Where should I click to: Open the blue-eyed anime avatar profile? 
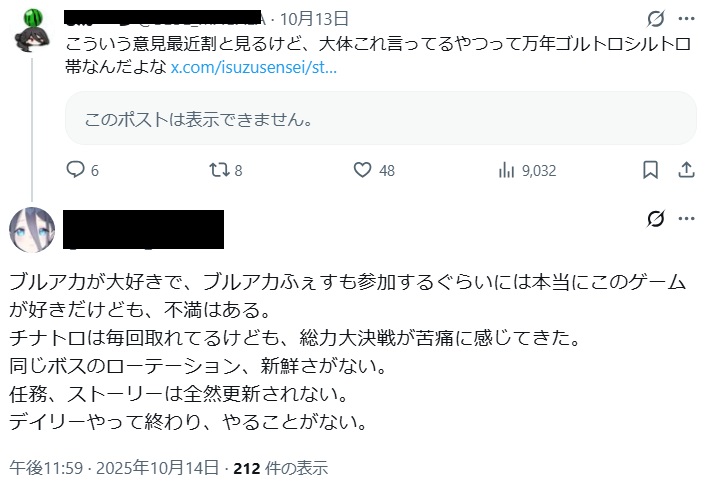31,228
